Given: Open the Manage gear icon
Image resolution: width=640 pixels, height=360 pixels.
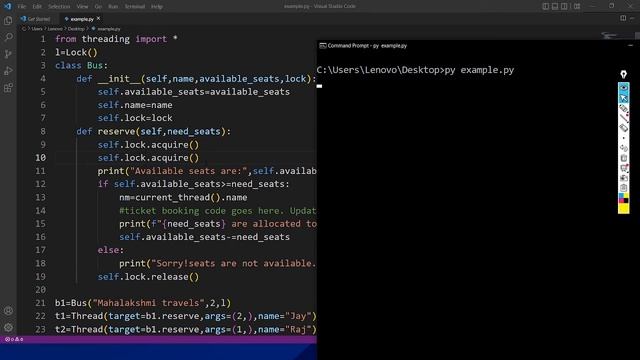Looking at the screenshot, I should [x=8, y=327].
